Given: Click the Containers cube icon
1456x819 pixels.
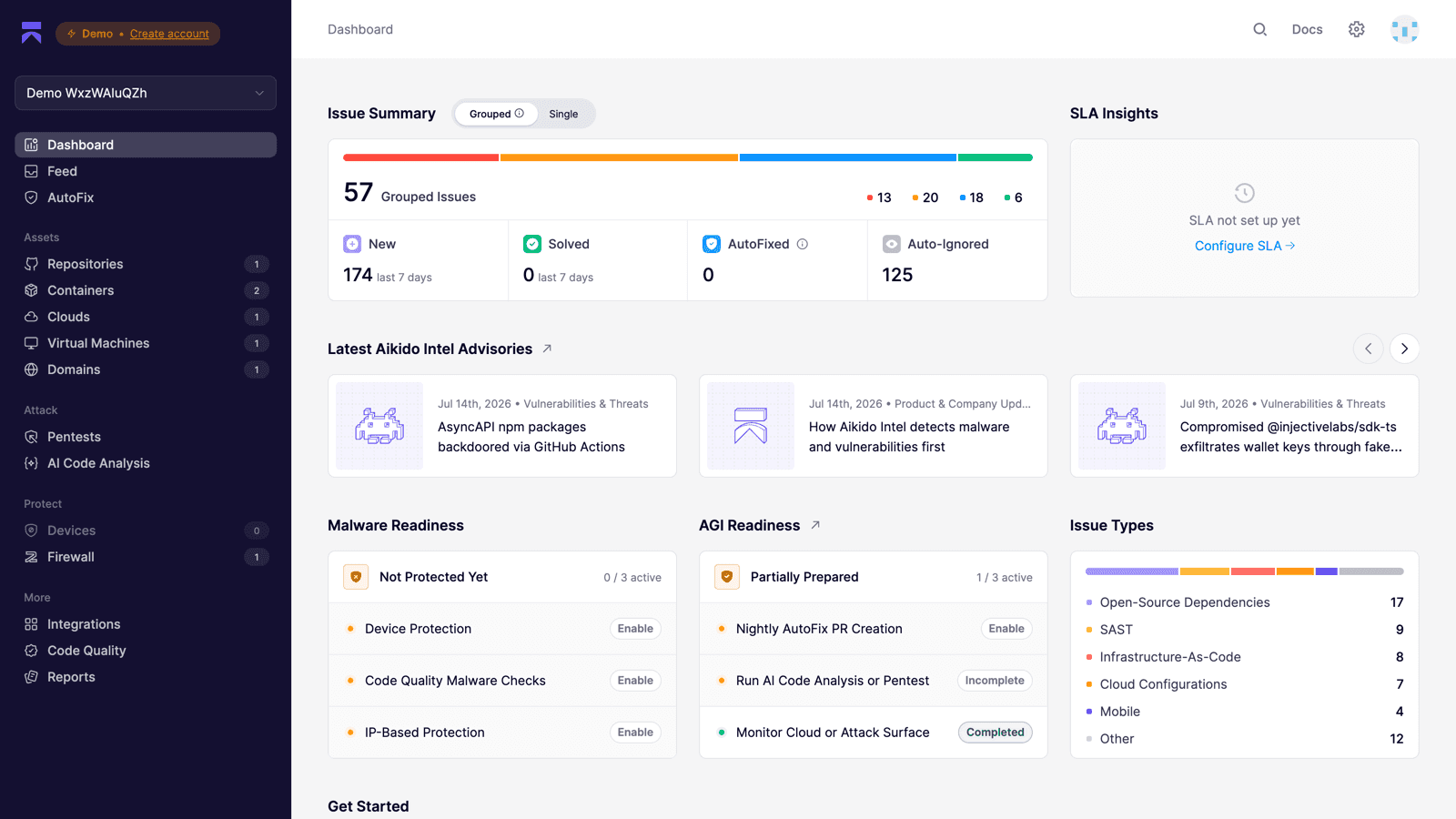Looking at the screenshot, I should (x=31, y=290).
